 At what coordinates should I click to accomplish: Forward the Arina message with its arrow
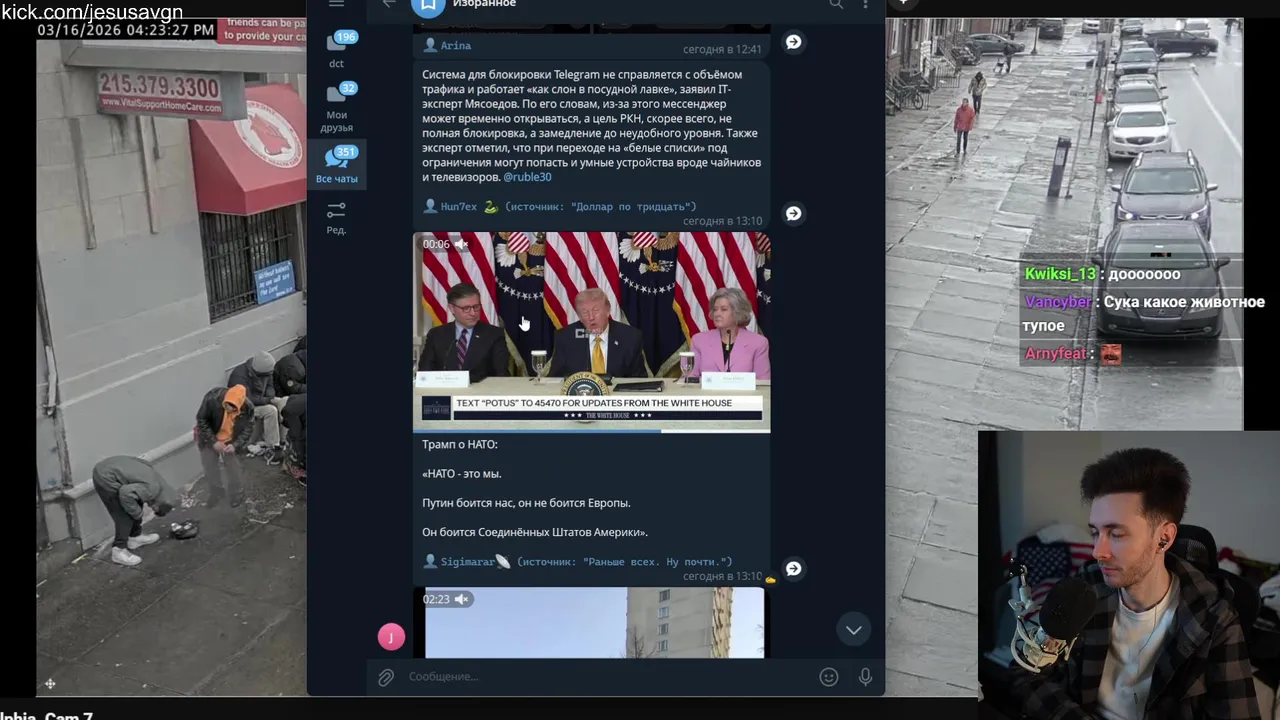click(793, 42)
